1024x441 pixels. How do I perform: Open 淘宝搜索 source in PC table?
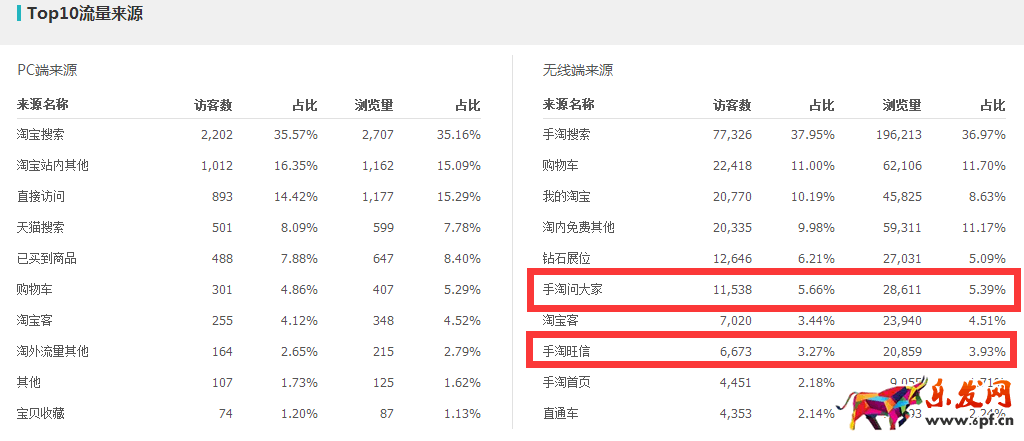coord(41,134)
